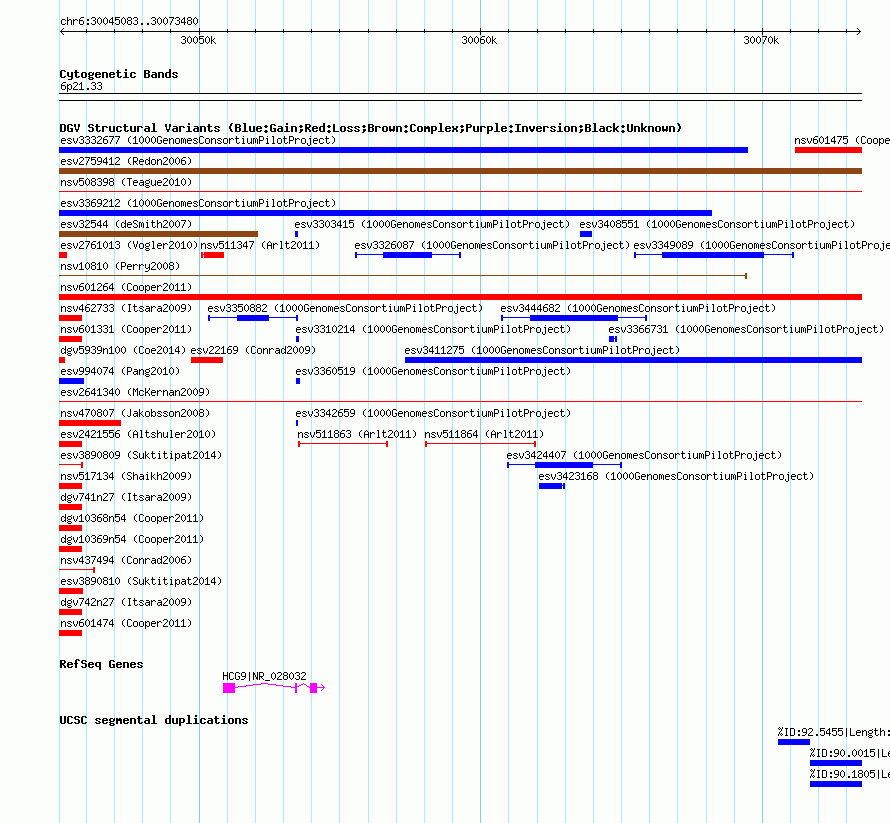The height and width of the screenshot is (823, 890).
Task: Click the esv3444682 blue glyph
Action: [574, 318]
